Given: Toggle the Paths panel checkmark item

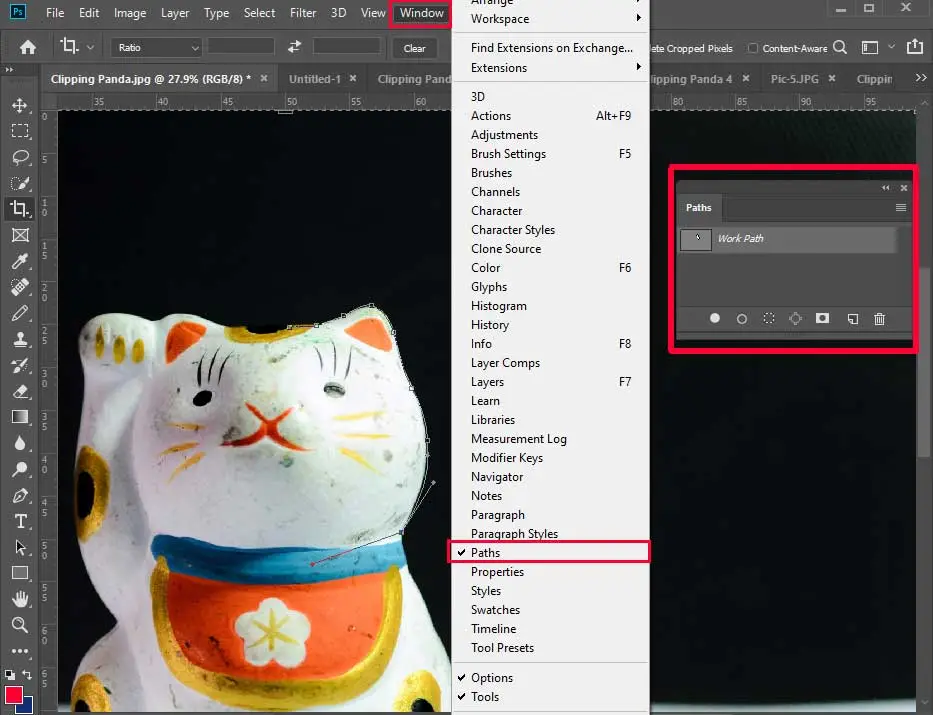Looking at the screenshot, I should pos(549,553).
